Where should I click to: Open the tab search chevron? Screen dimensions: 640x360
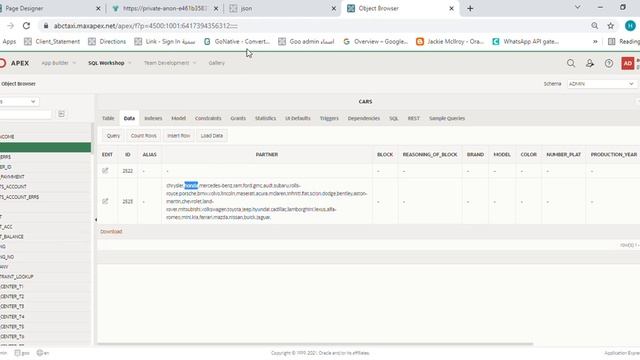[x=578, y=7]
